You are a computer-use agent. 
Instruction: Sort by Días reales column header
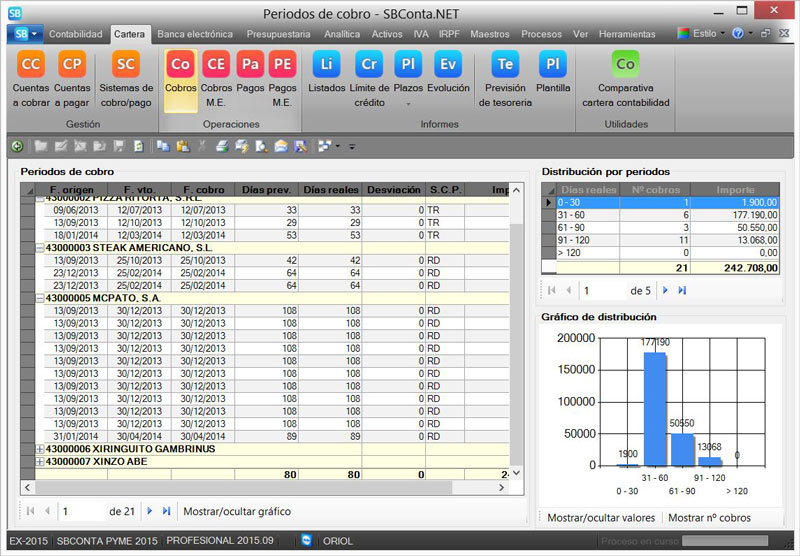330,189
